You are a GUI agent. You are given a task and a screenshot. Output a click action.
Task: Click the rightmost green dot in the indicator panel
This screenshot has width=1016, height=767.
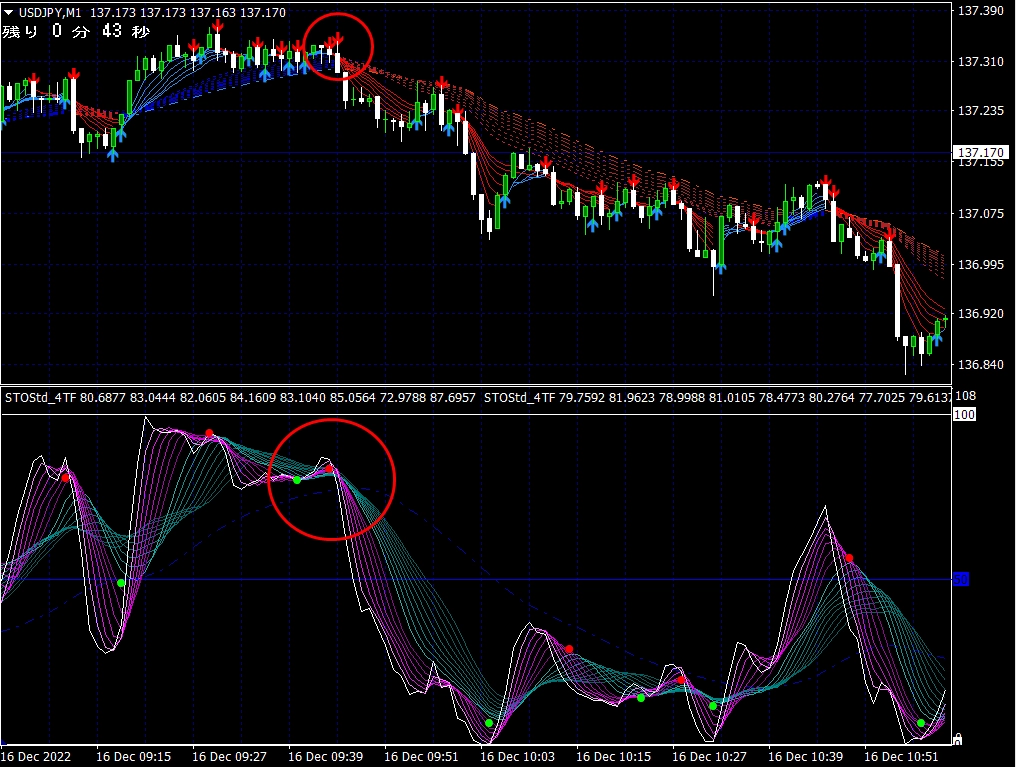(921, 723)
